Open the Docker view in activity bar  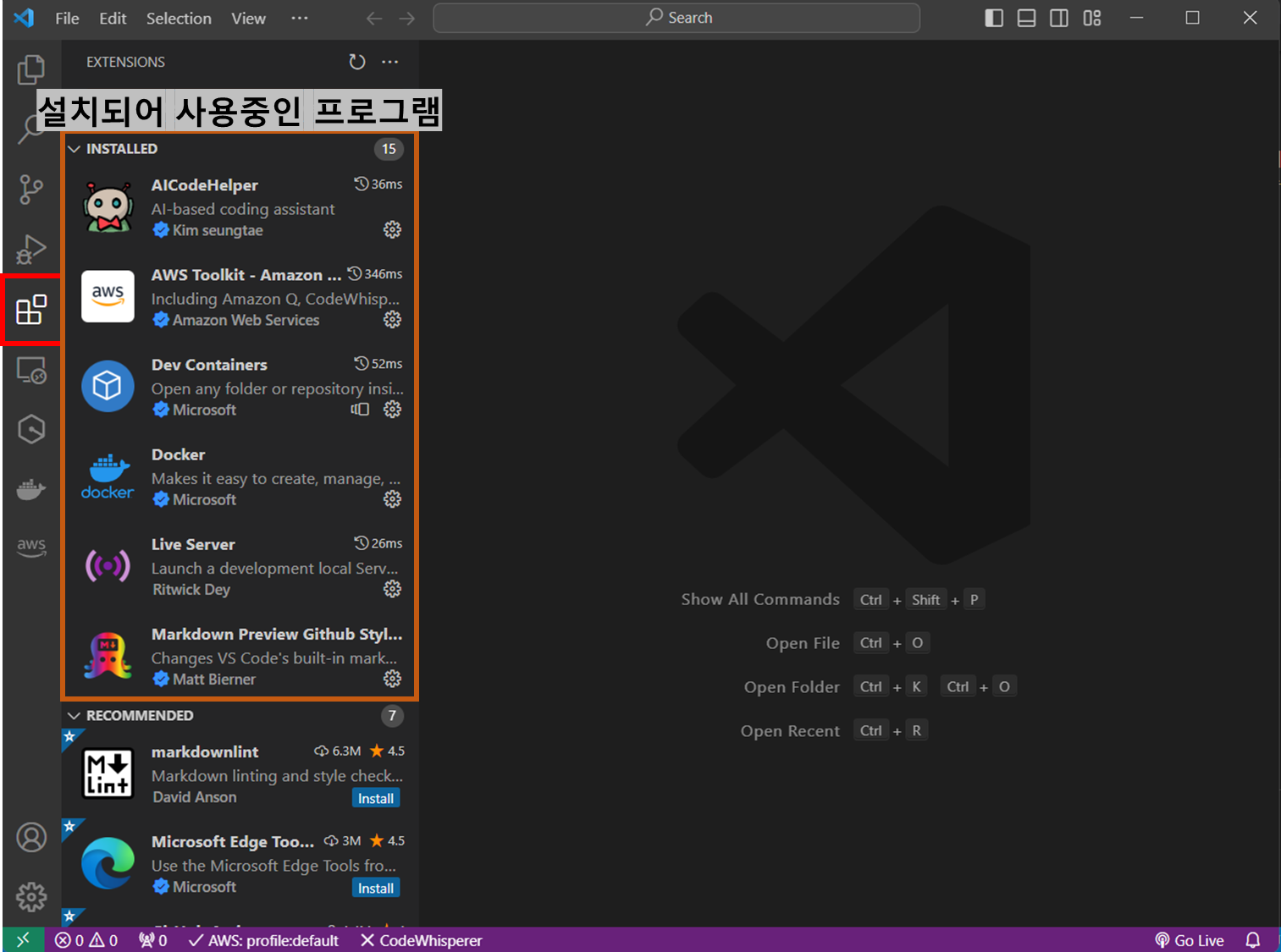[31, 490]
